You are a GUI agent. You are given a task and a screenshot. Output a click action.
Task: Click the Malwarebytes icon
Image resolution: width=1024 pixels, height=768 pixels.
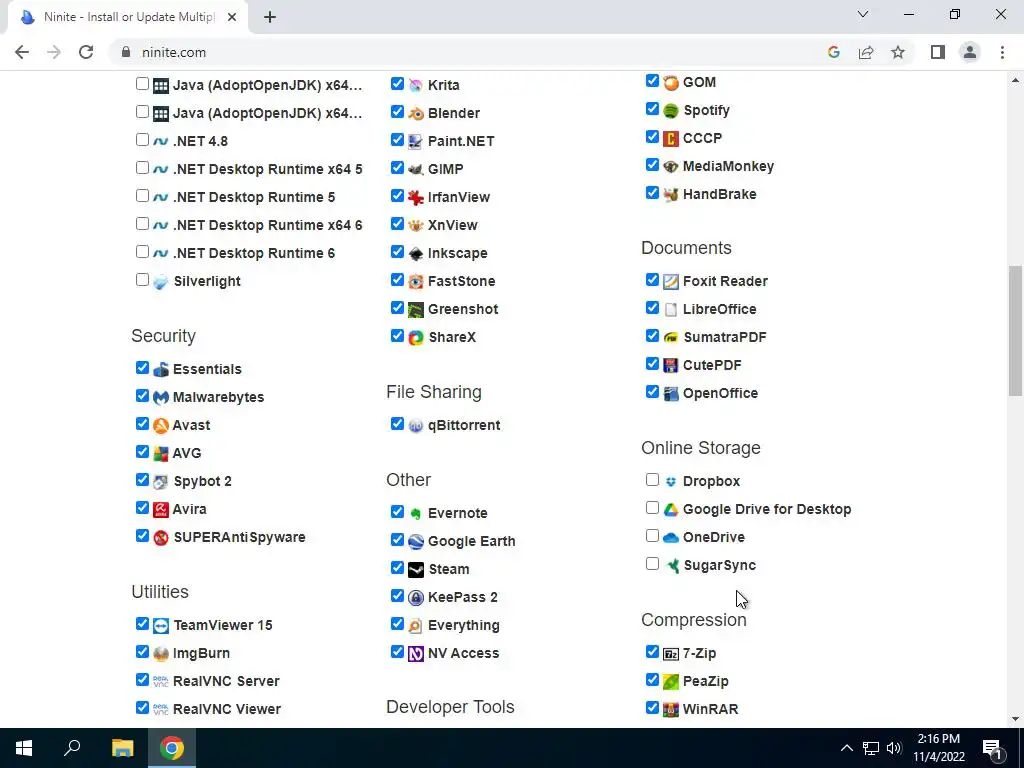click(x=161, y=397)
